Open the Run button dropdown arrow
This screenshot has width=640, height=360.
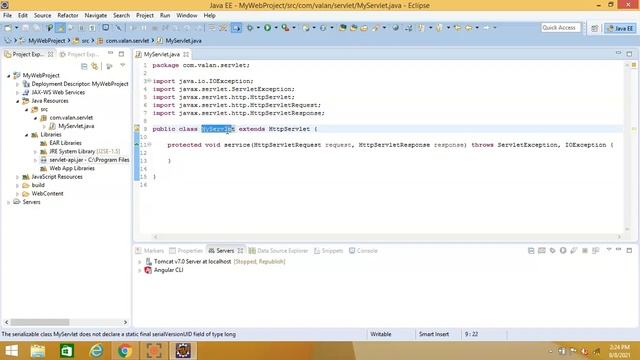(276, 28)
